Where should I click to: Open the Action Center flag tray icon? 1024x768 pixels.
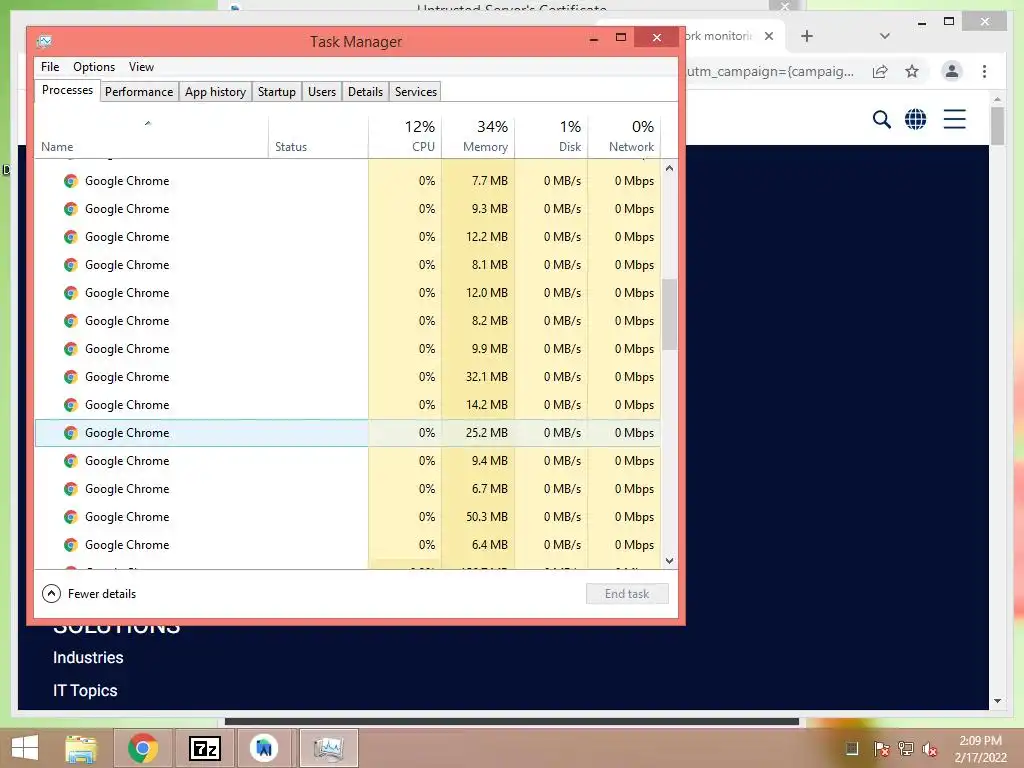(x=881, y=749)
